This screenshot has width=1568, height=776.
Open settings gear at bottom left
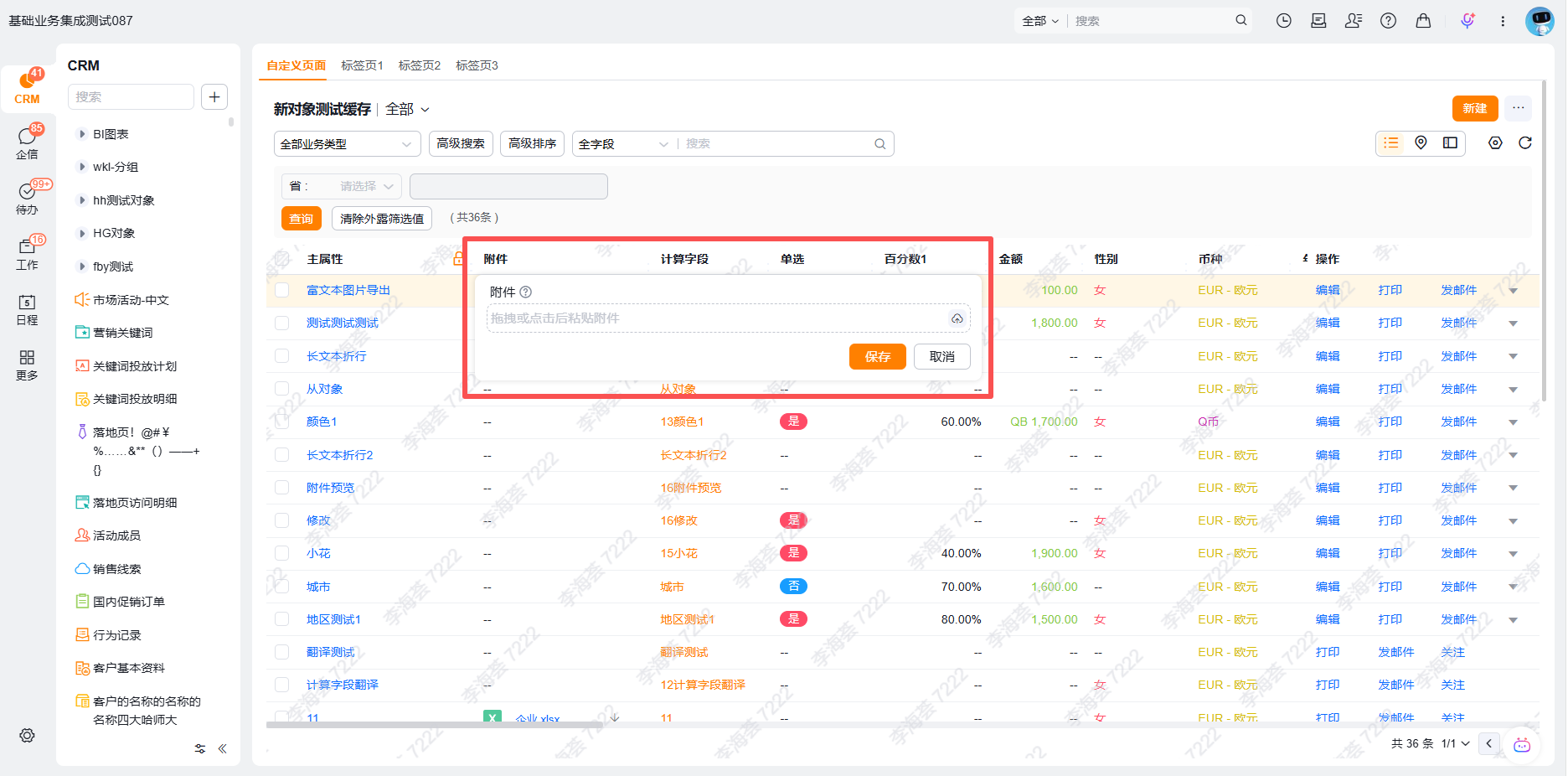pyautogui.click(x=27, y=735)
